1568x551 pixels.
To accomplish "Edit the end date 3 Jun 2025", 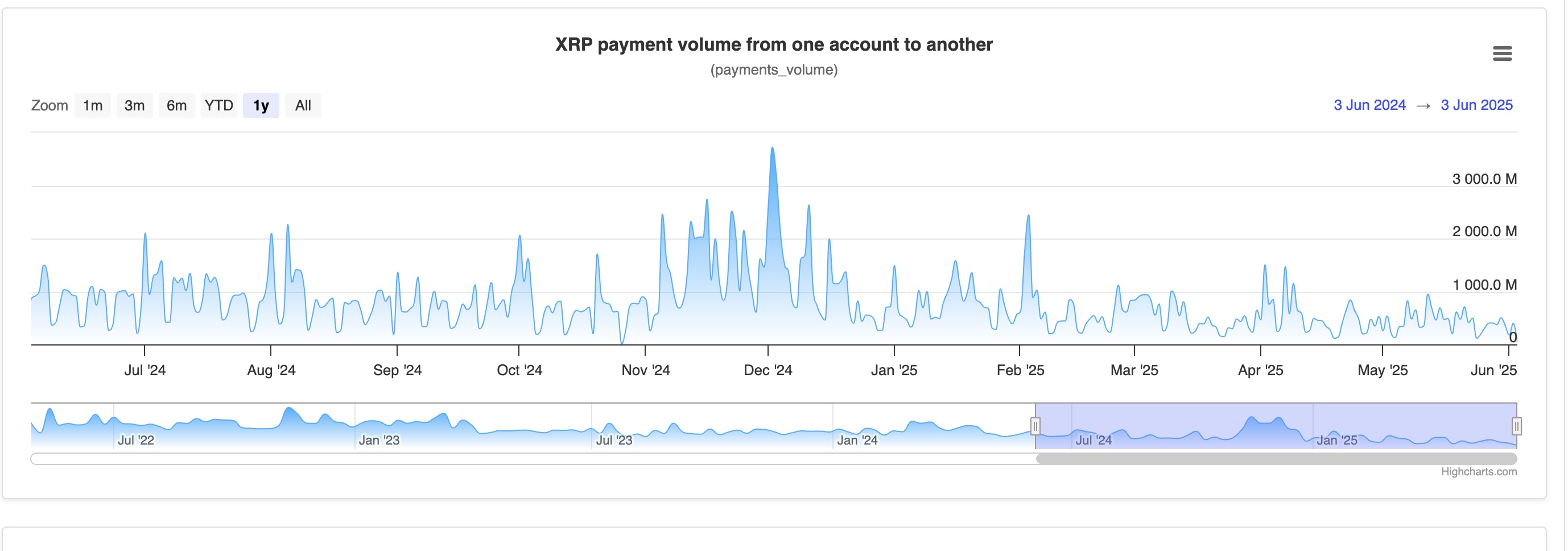I will pyautogui.click(x=1476, y=105).
